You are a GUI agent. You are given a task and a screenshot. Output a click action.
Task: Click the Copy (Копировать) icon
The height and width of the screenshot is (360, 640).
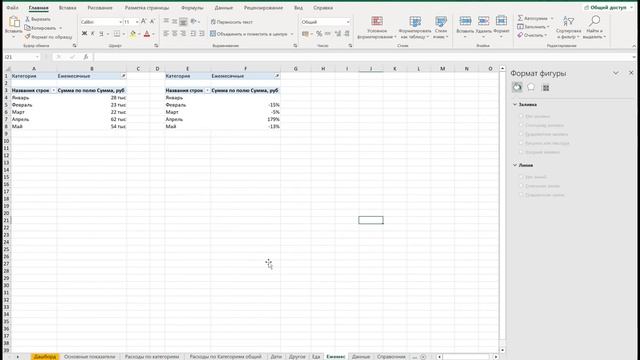(x=27, y=28)
